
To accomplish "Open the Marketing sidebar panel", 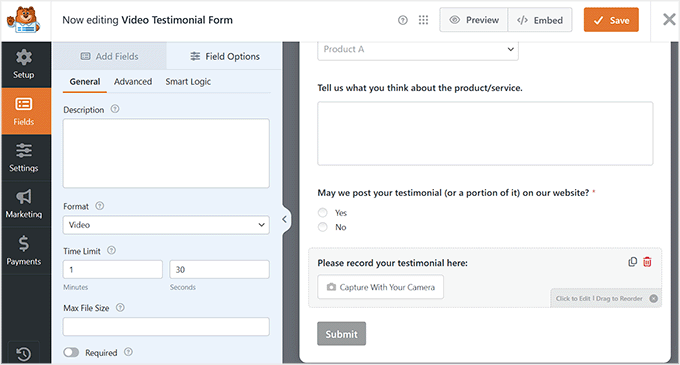I will coord(24,204).
